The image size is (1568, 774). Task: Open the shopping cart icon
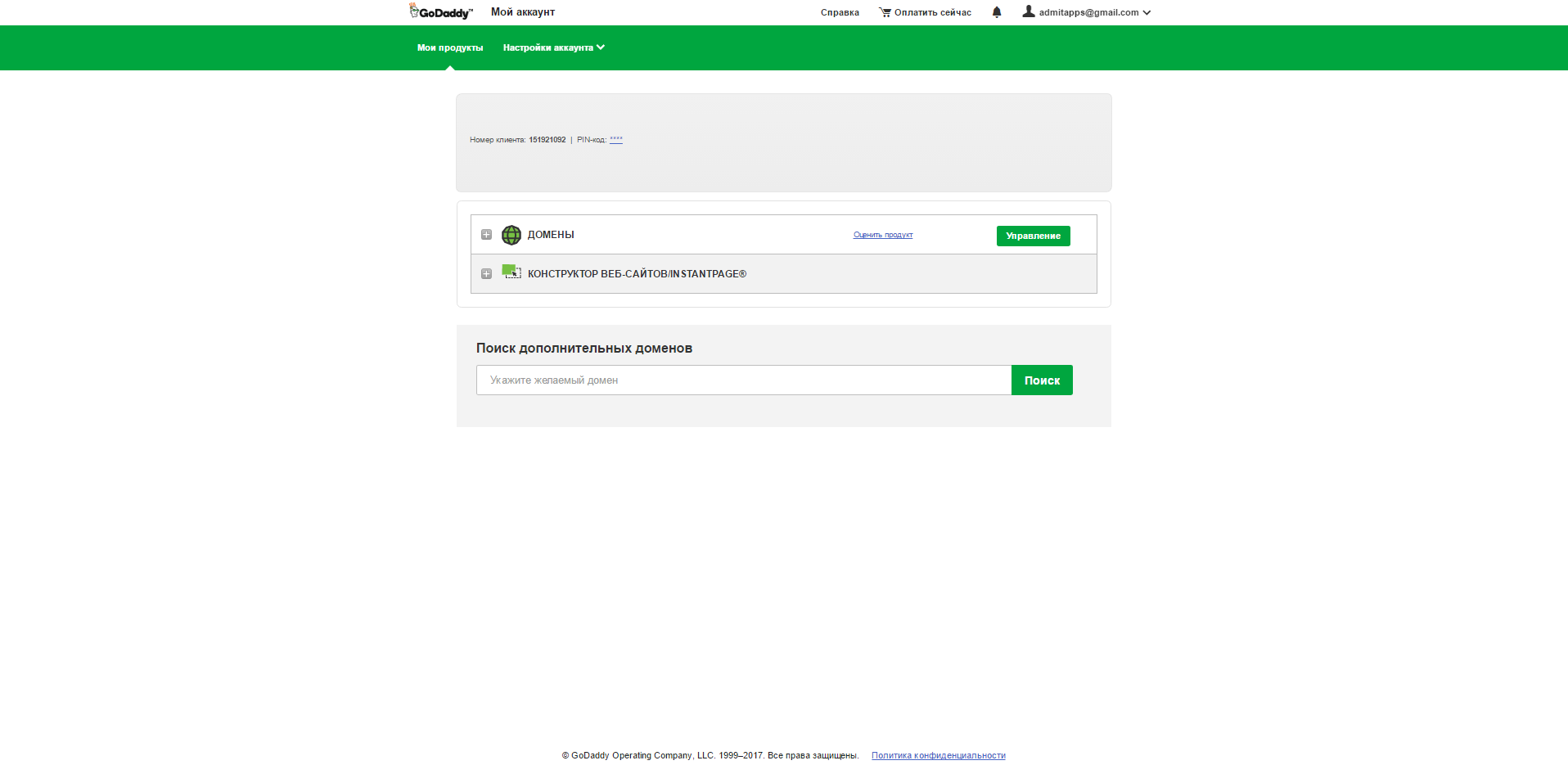pos(884,11)
